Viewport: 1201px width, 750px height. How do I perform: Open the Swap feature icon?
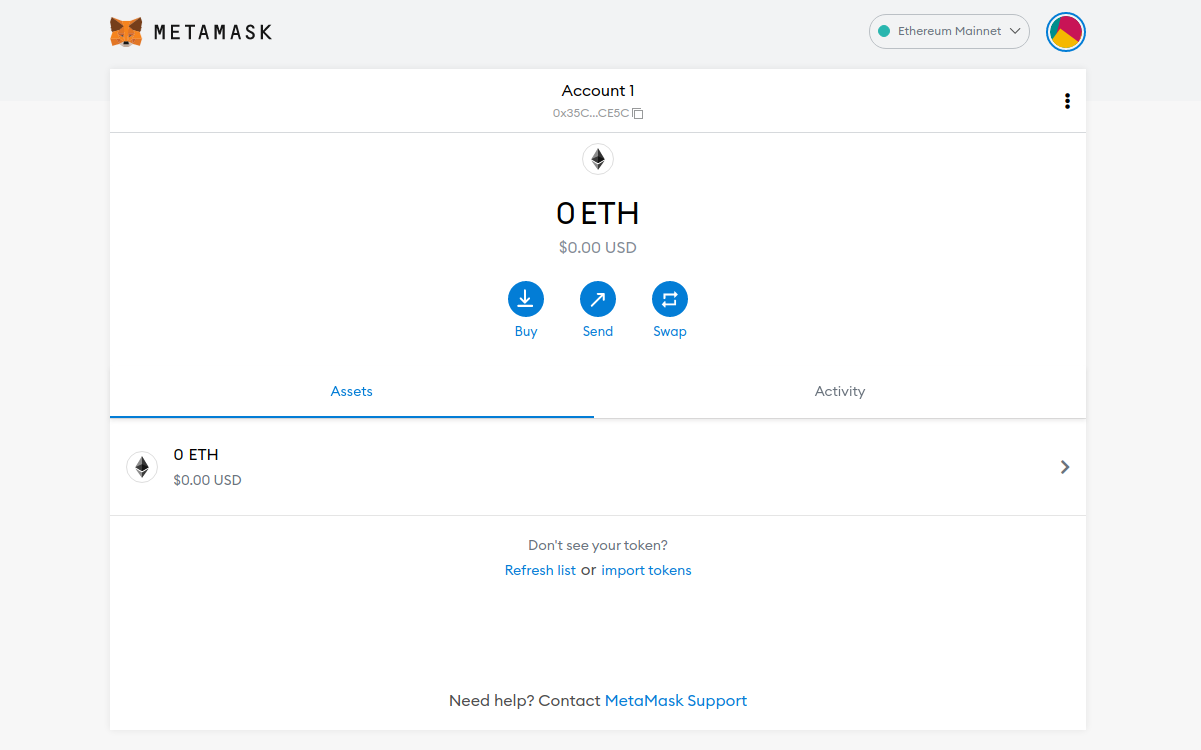670,298
